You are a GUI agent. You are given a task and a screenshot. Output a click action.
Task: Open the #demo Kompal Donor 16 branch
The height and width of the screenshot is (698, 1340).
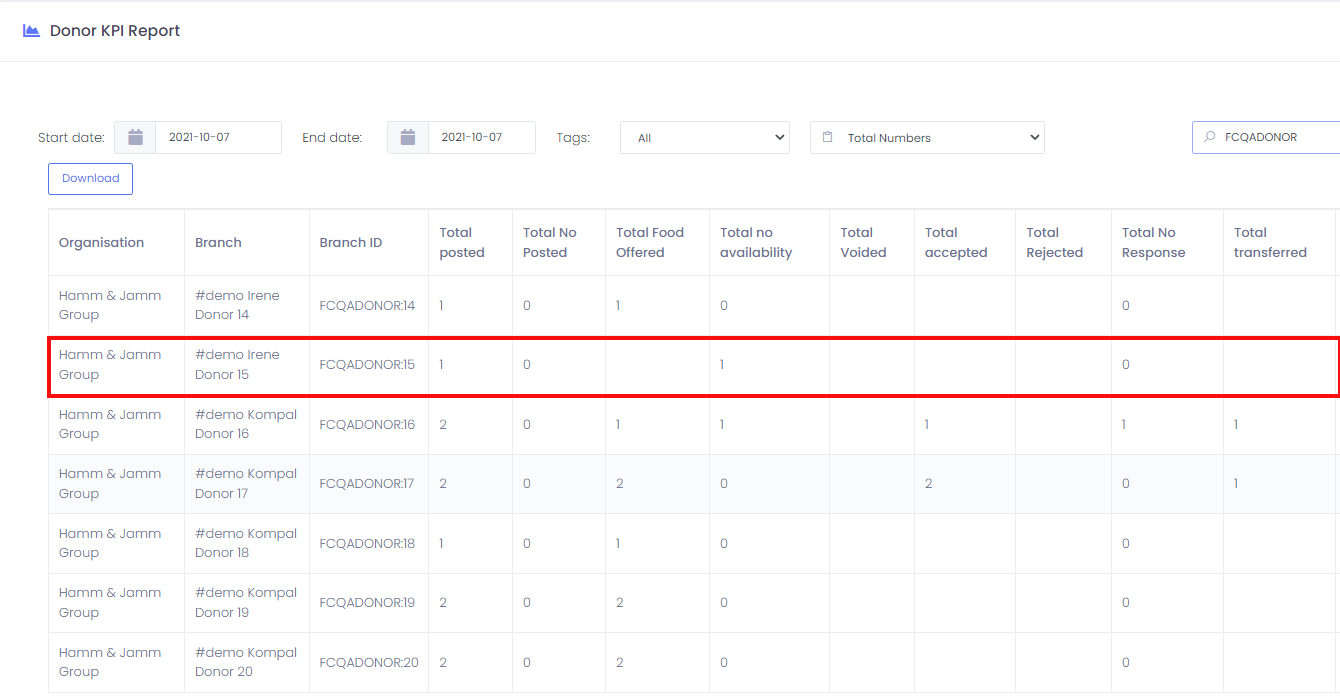[245, 424]
